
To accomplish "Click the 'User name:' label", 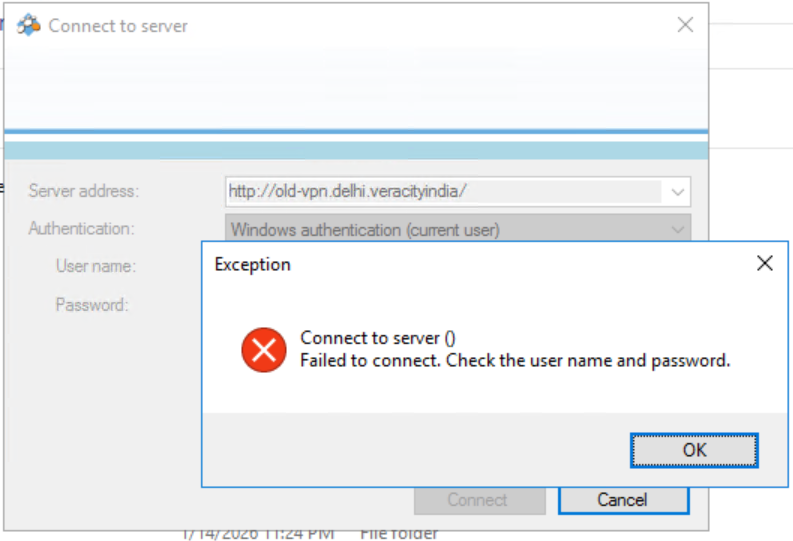I will [96, 267].
